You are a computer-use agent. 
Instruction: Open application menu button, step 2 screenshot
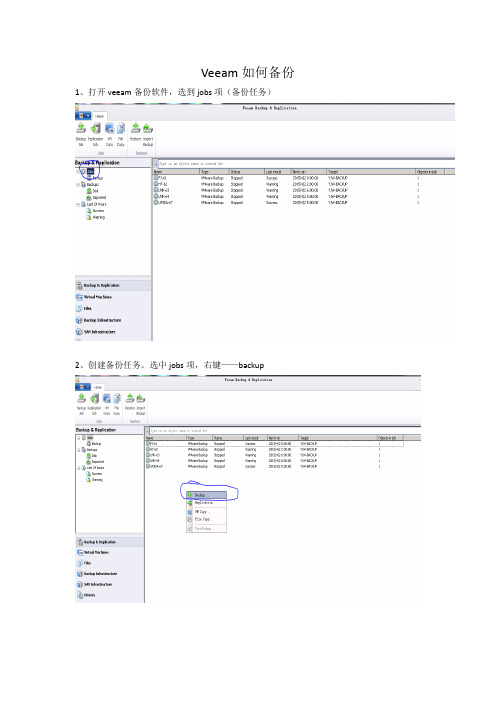click(82, 387)
